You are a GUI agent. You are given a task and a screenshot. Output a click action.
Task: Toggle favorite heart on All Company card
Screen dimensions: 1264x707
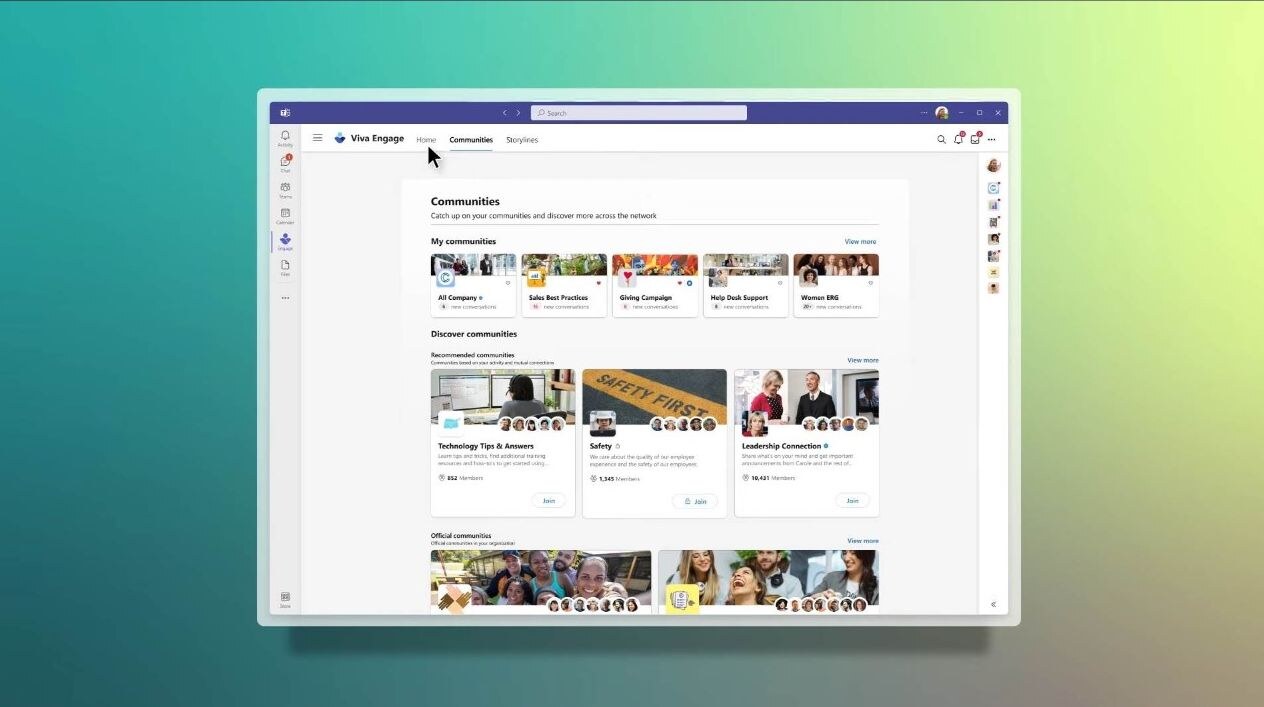click(508, 283)
